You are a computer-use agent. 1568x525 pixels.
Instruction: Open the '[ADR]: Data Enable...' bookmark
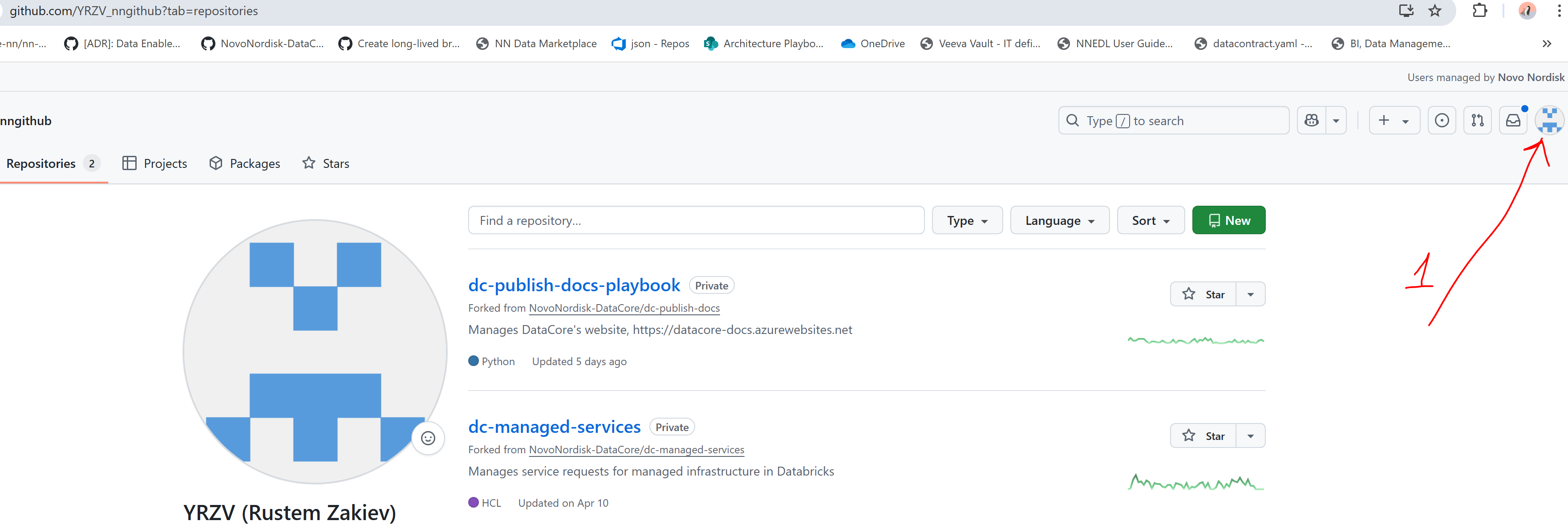(122, 44)
